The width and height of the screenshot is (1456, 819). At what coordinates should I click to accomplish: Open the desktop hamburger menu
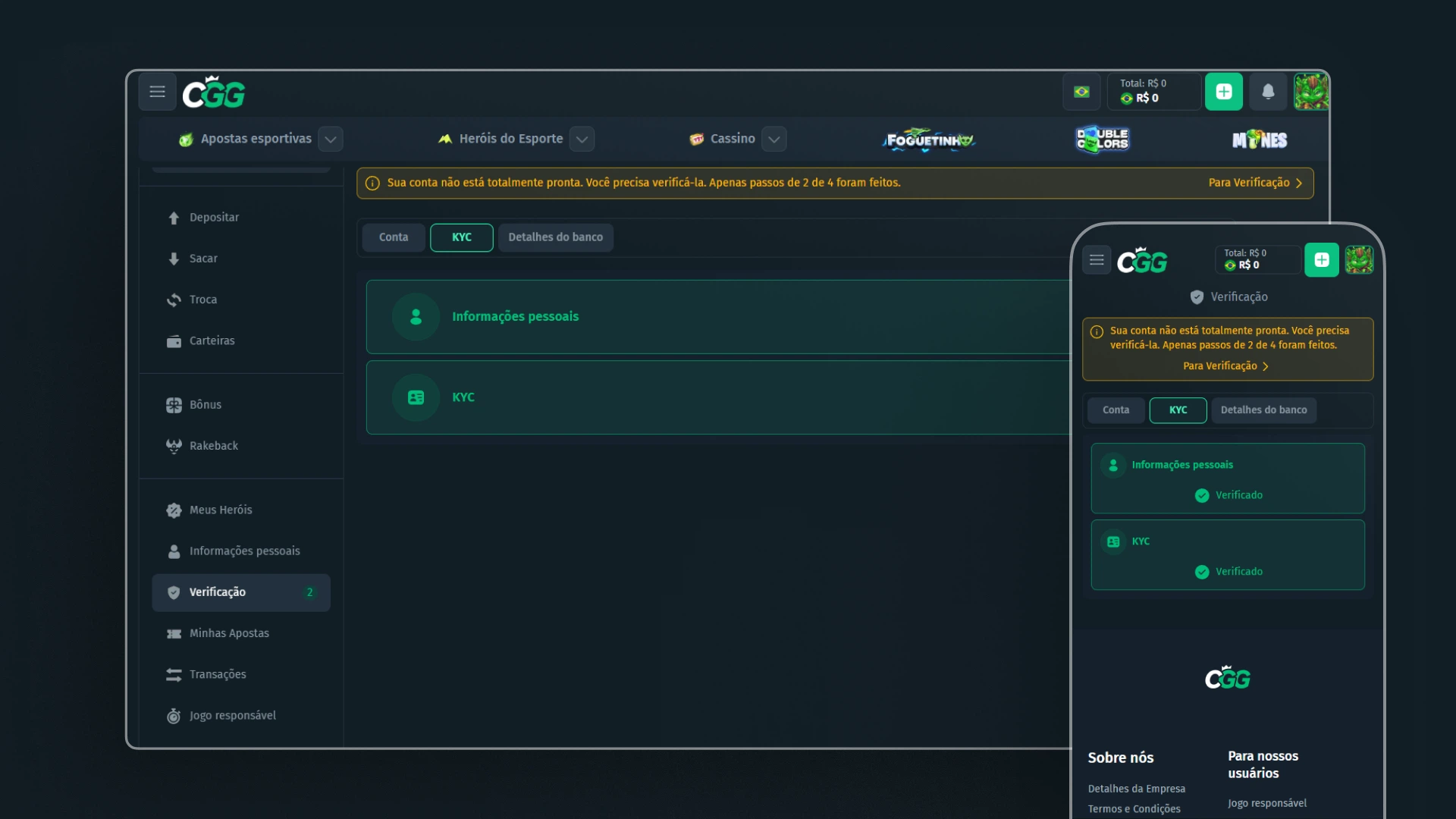point(157,92)
